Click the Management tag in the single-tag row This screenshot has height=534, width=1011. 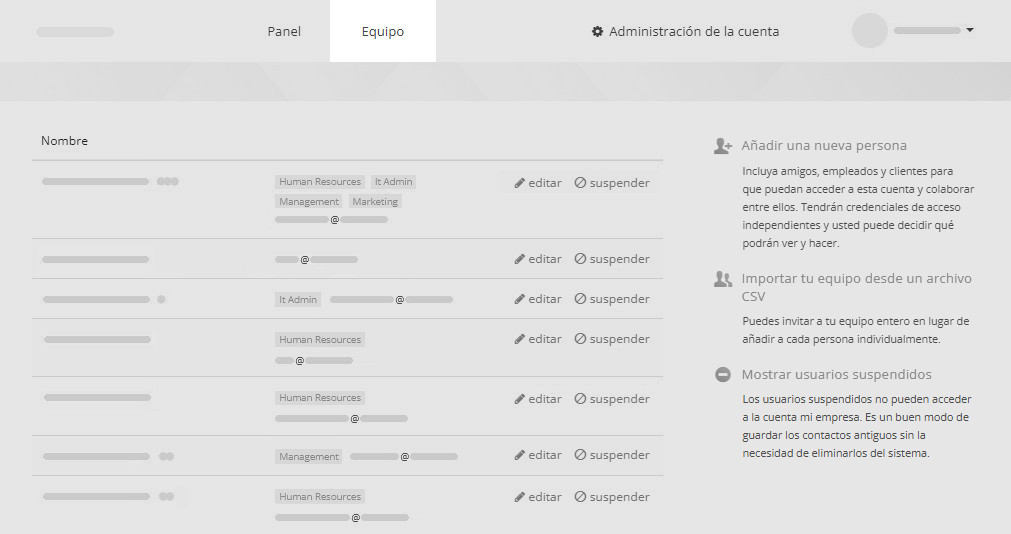point(309,457)
